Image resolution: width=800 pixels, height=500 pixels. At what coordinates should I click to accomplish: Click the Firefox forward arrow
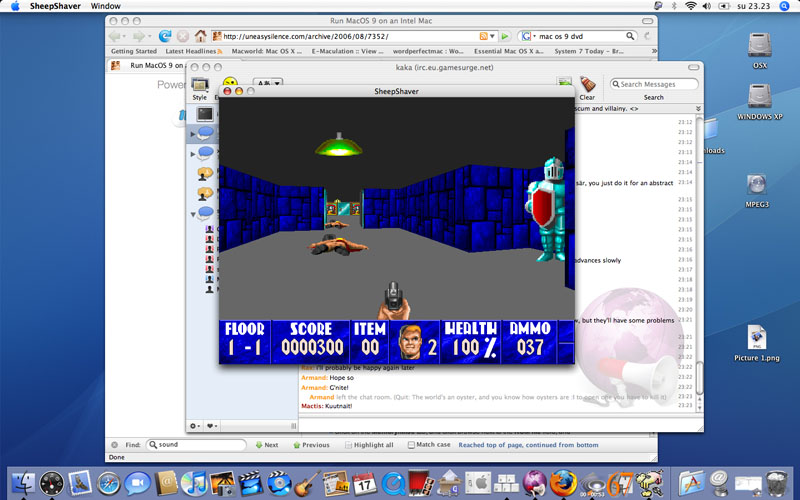[x=138, y=36]
